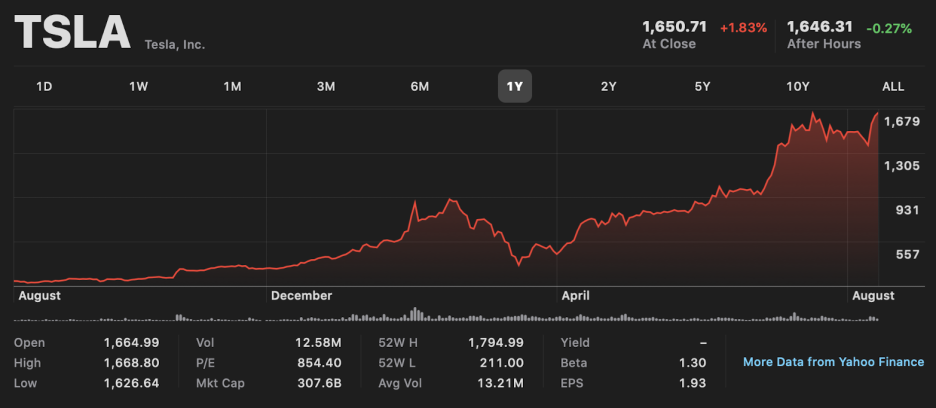Switch chart to 1W range
936x408 pixels.
[138, 87]
